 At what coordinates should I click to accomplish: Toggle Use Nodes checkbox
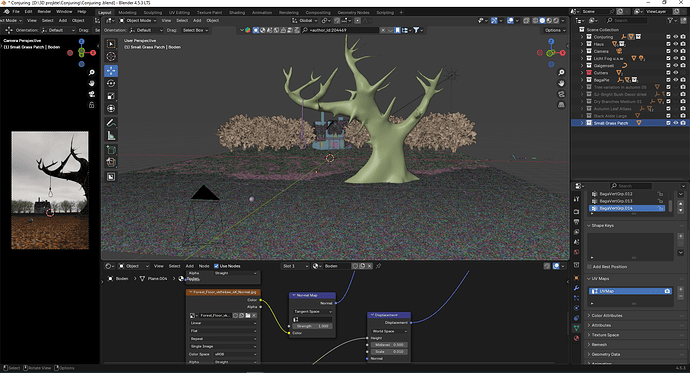216,266
